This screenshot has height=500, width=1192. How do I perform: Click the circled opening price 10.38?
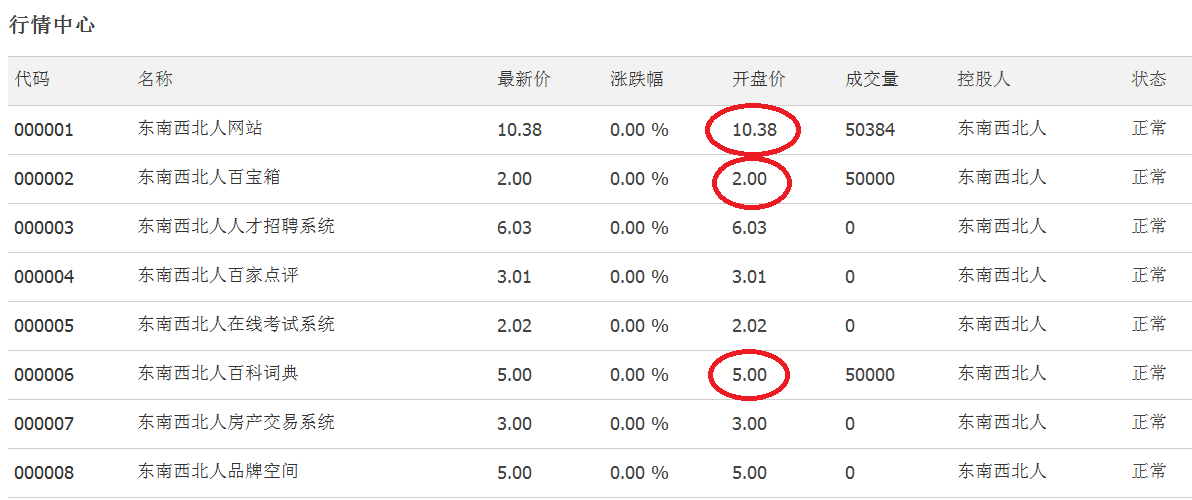coord(754,130)
